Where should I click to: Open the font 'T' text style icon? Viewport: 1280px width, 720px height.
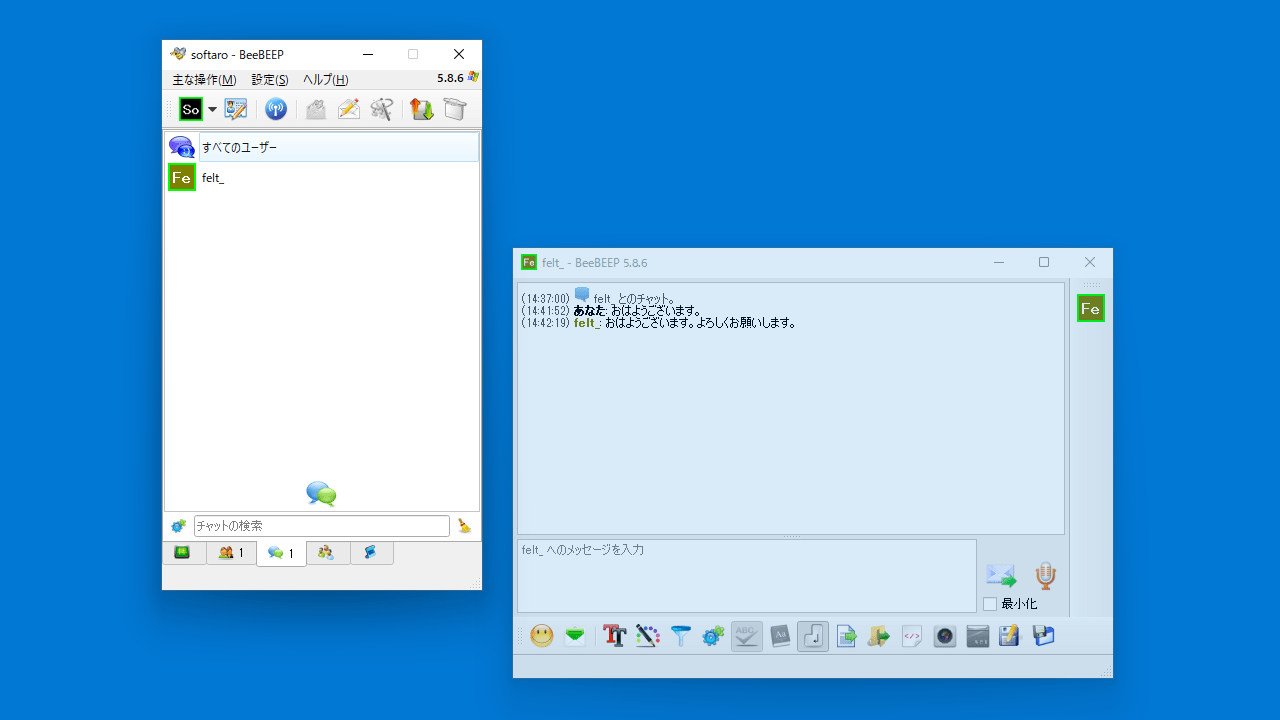pyautogui.click(x=615, y=636)
